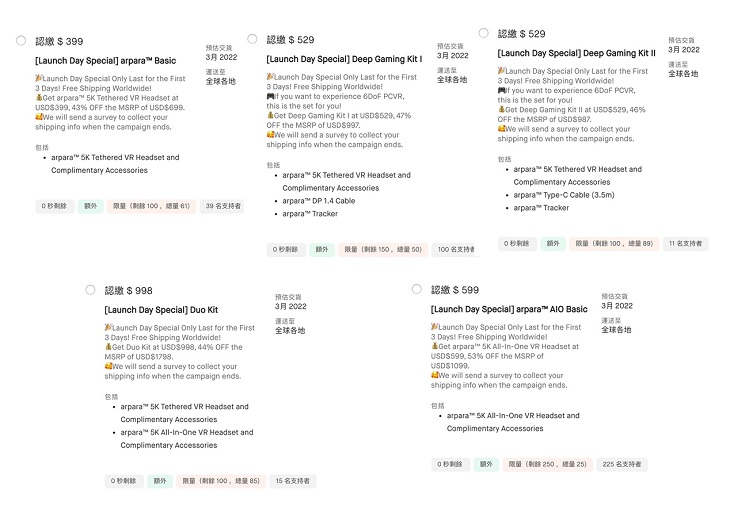730x517 pixels.
Task: Click the arpara AIO Basic reward title
Action: pyautogui.click(x=509, y=310)
